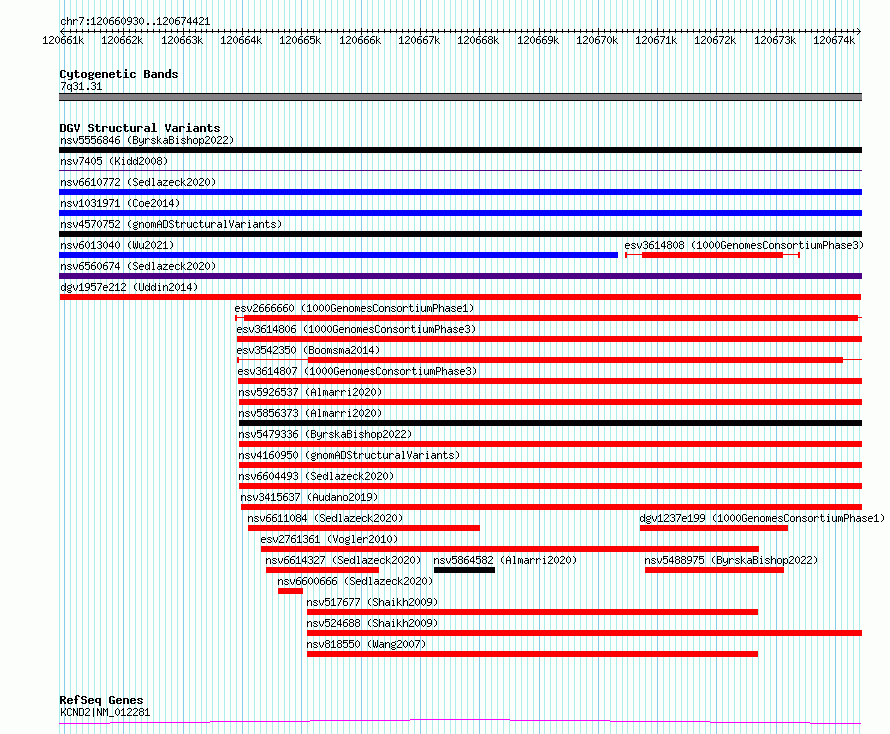Open nsv6560674 (Sedlazeck2020) label
The height and width of the screenshot is (734, 890).
pyautogui.click(x=138, y=266)
